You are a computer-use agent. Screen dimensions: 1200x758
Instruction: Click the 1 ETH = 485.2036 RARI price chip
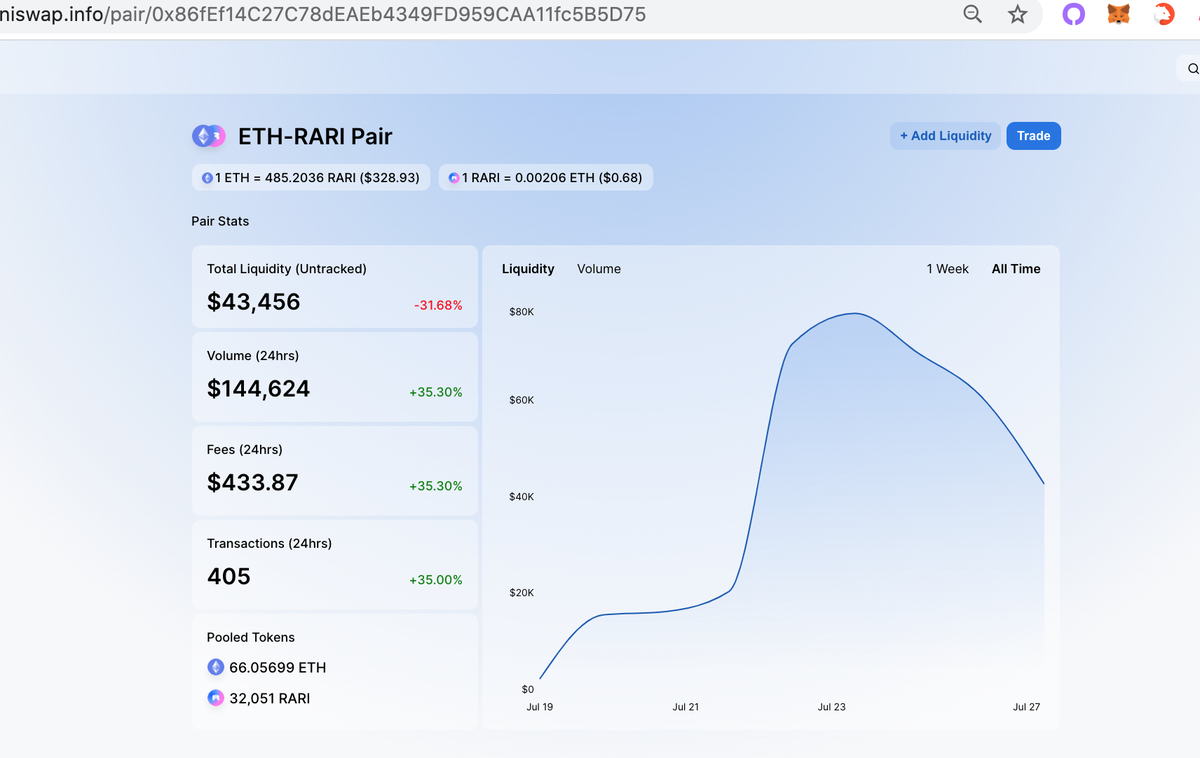point(311,178)
